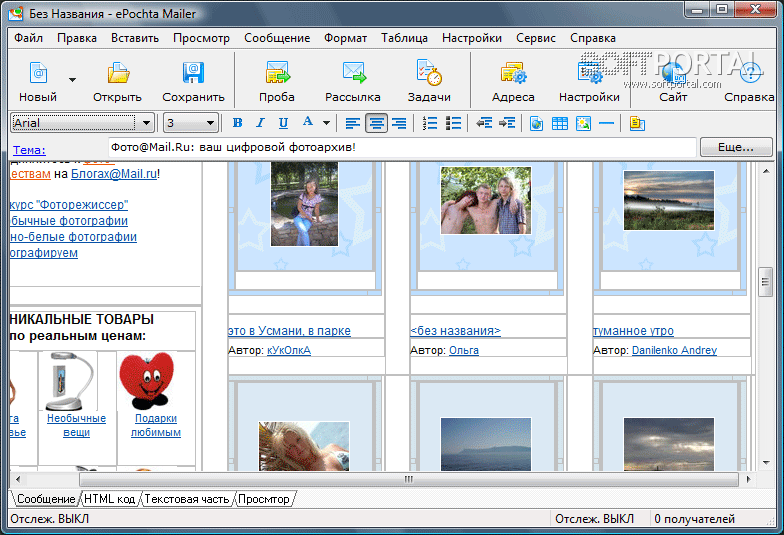The height and width of the screenshot is (535, 784).
Task: Toggle bold text formatting
Action: pyautogui.click(x=237, y=123)
